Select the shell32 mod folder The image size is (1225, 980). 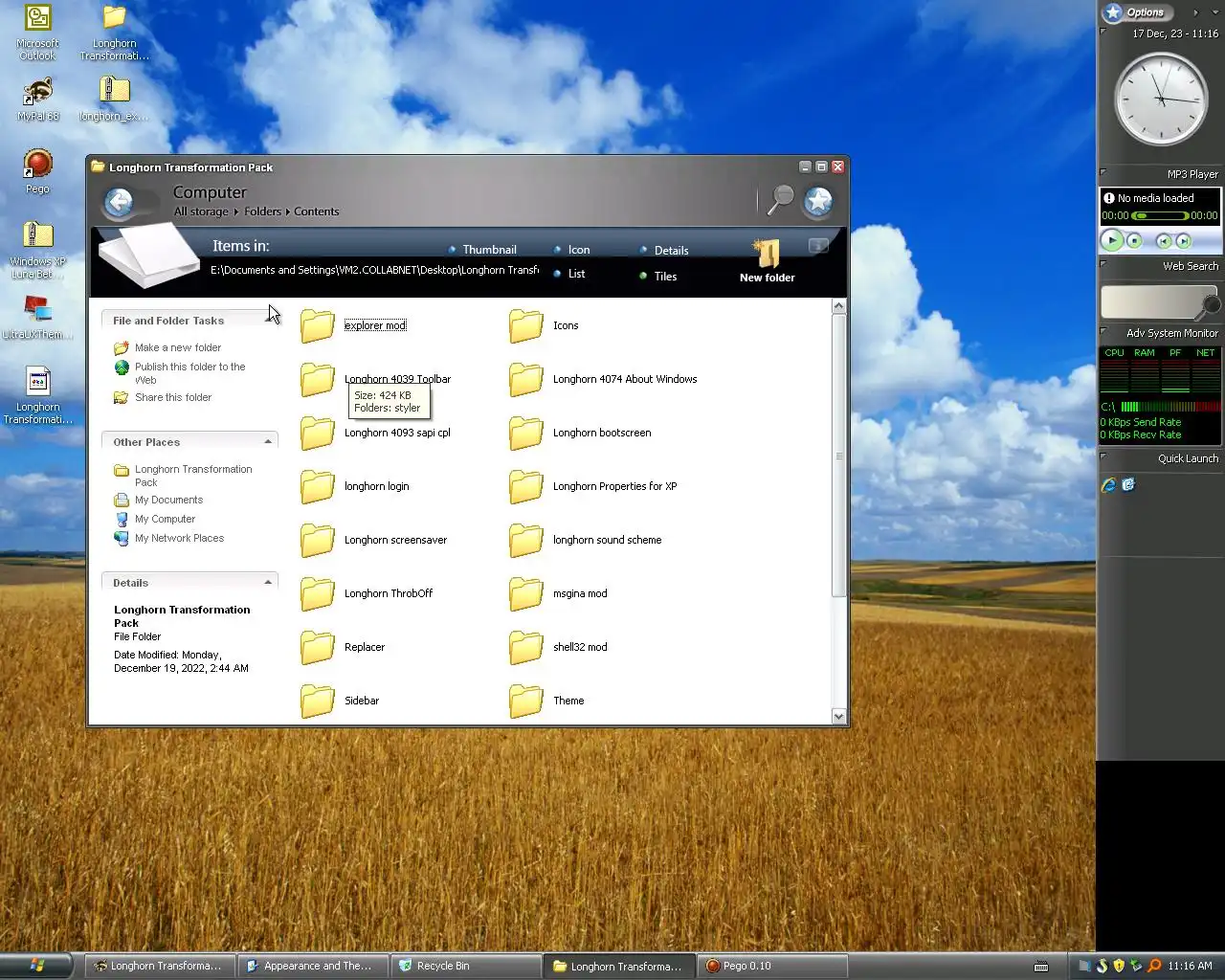(558, 647)
